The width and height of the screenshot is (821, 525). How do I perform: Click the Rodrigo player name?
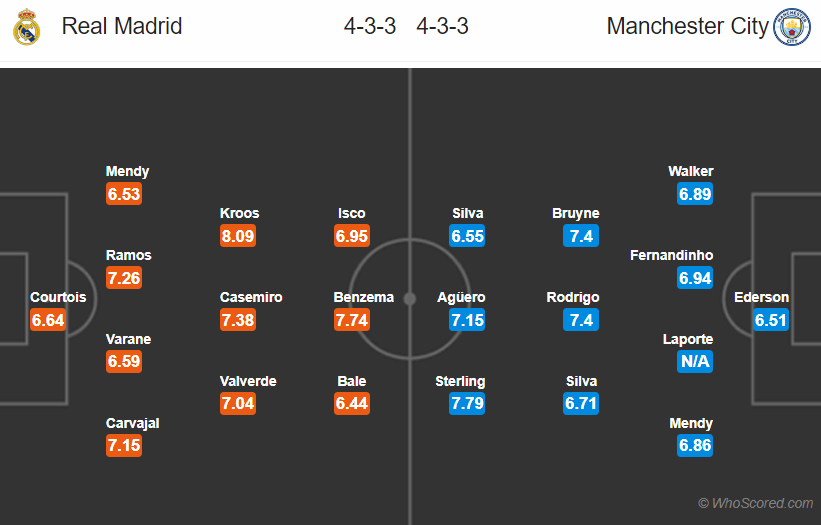(x=573, y=298)
